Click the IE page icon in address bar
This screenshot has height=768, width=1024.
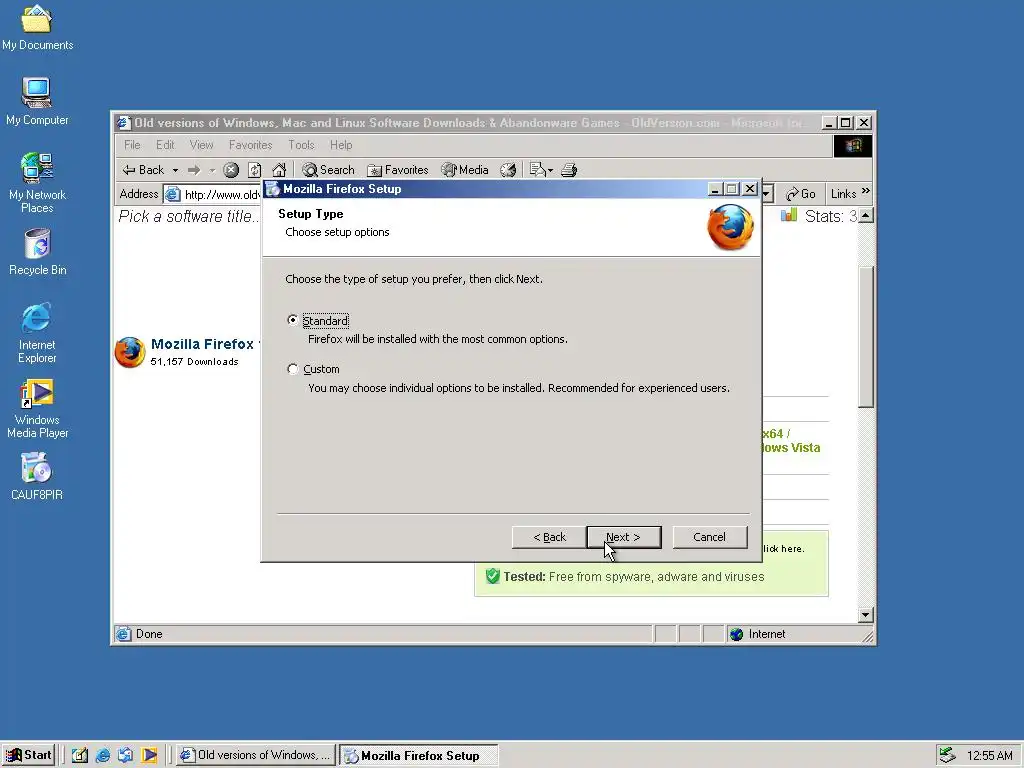point(172,195)
